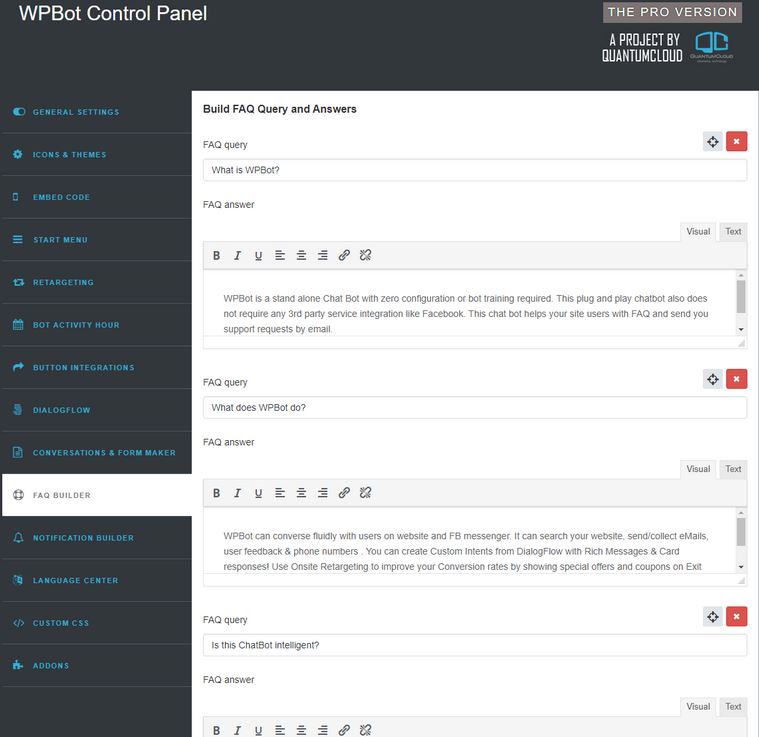Open Icons & Themes section
This screenshot has height=737, width=759.
point(97,154)
